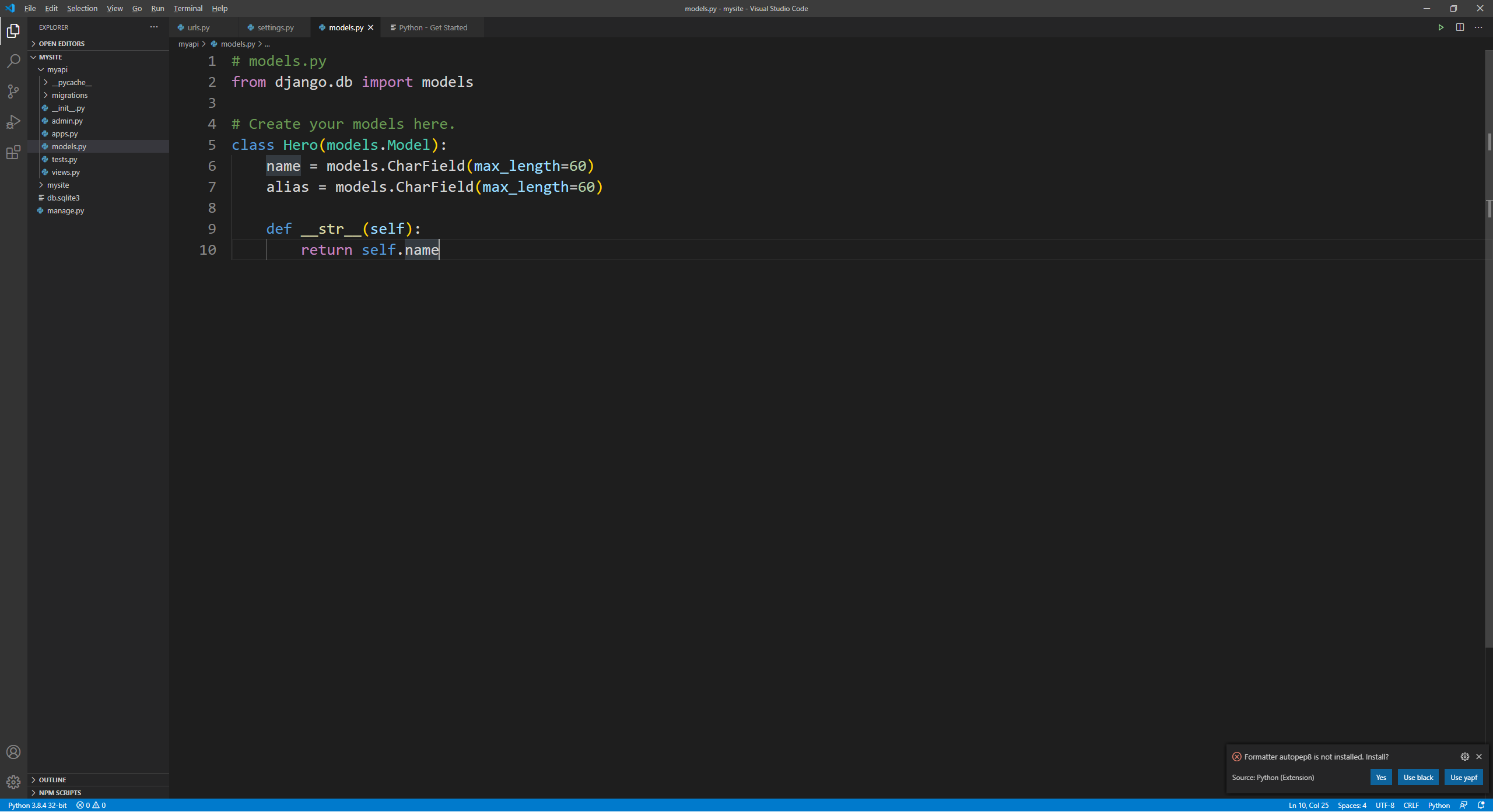1493x812 pixels.
Task: Change language mode via Python
Action: point(1439,805)
